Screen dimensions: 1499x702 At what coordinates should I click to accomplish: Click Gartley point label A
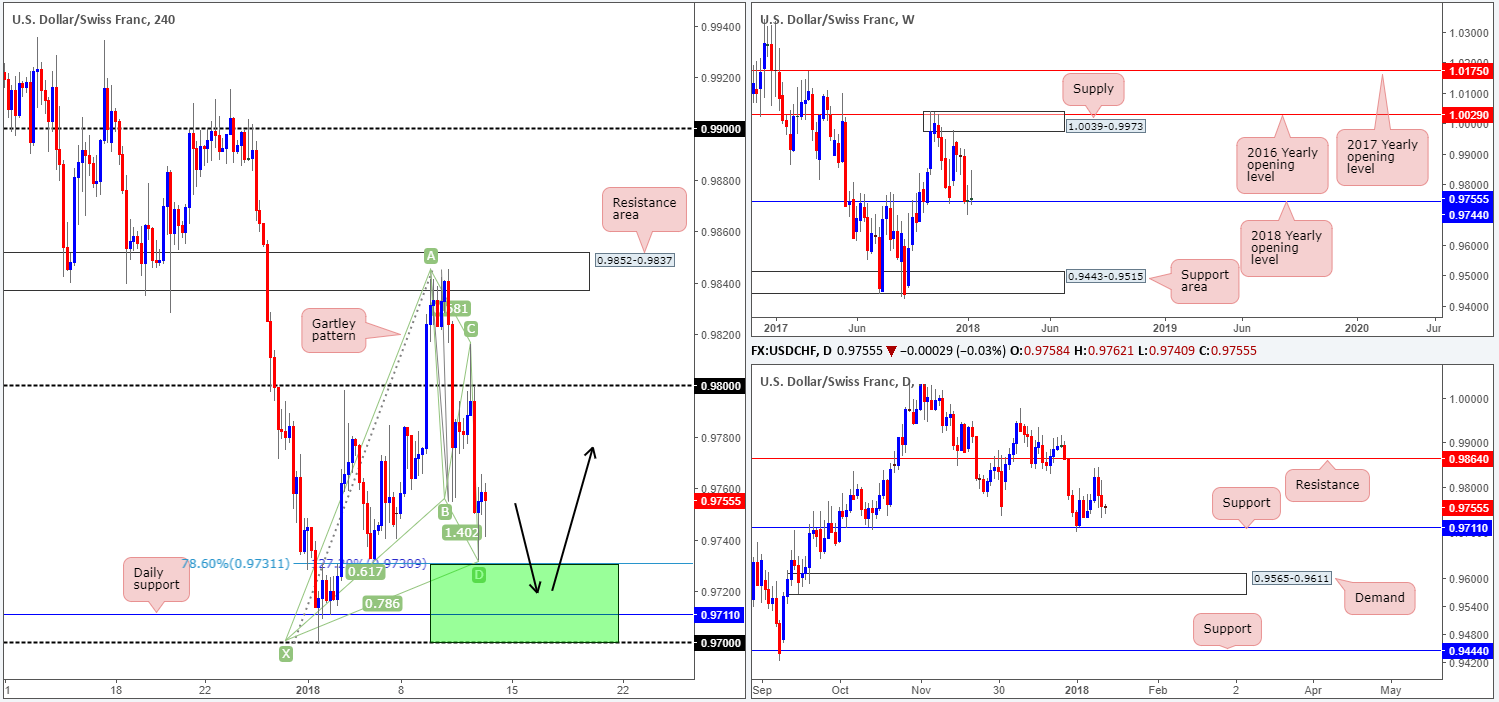coord(431,254)
